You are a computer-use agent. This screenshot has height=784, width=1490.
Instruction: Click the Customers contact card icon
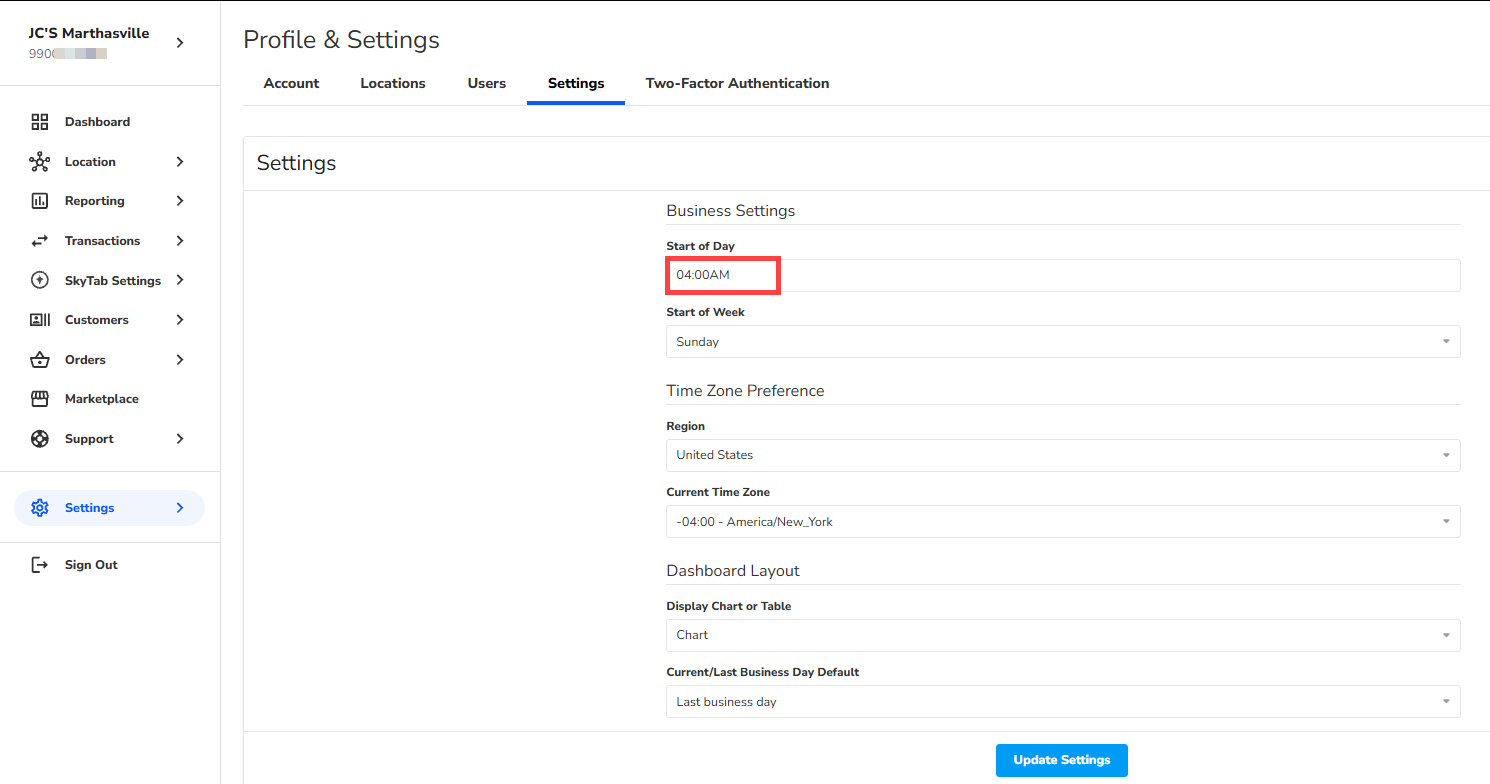click(40, 320)
